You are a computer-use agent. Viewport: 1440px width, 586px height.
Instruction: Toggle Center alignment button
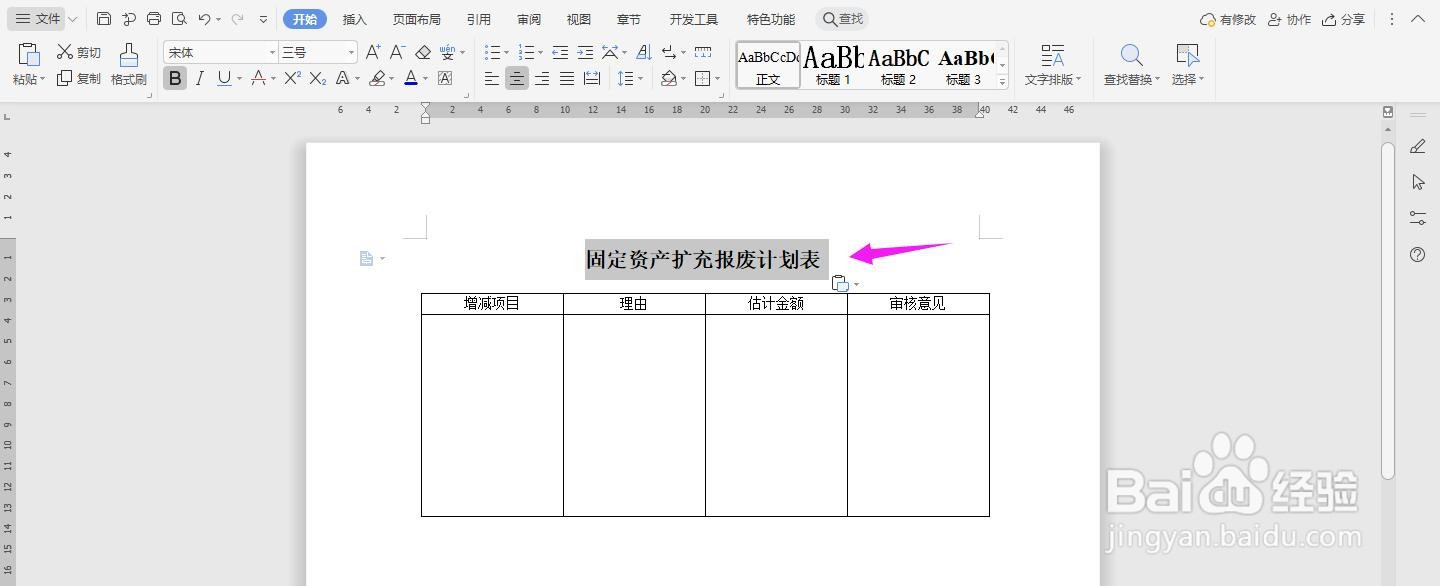pyautogui.click(x=517, y=78)
